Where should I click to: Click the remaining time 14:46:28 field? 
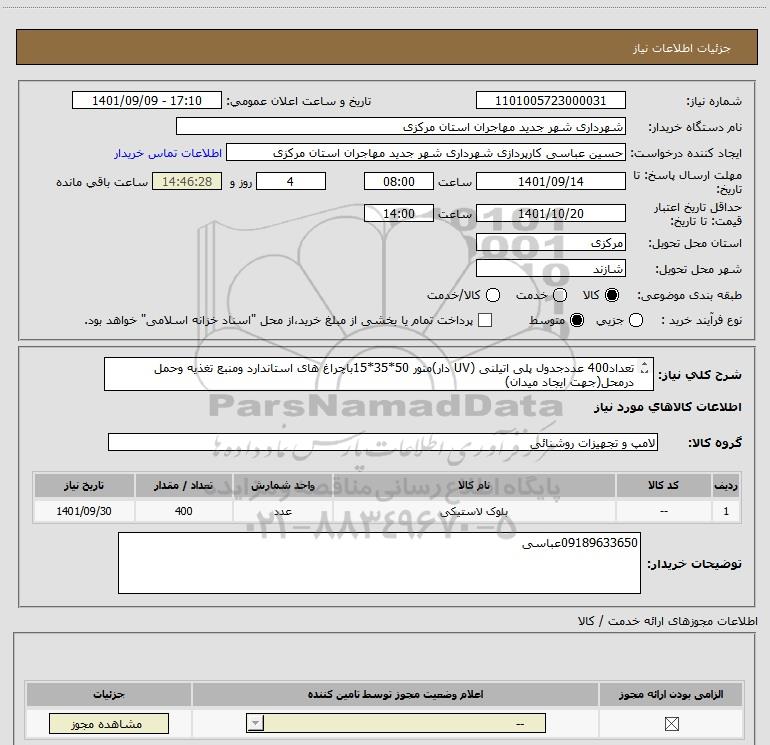click(x=187, y=181)
